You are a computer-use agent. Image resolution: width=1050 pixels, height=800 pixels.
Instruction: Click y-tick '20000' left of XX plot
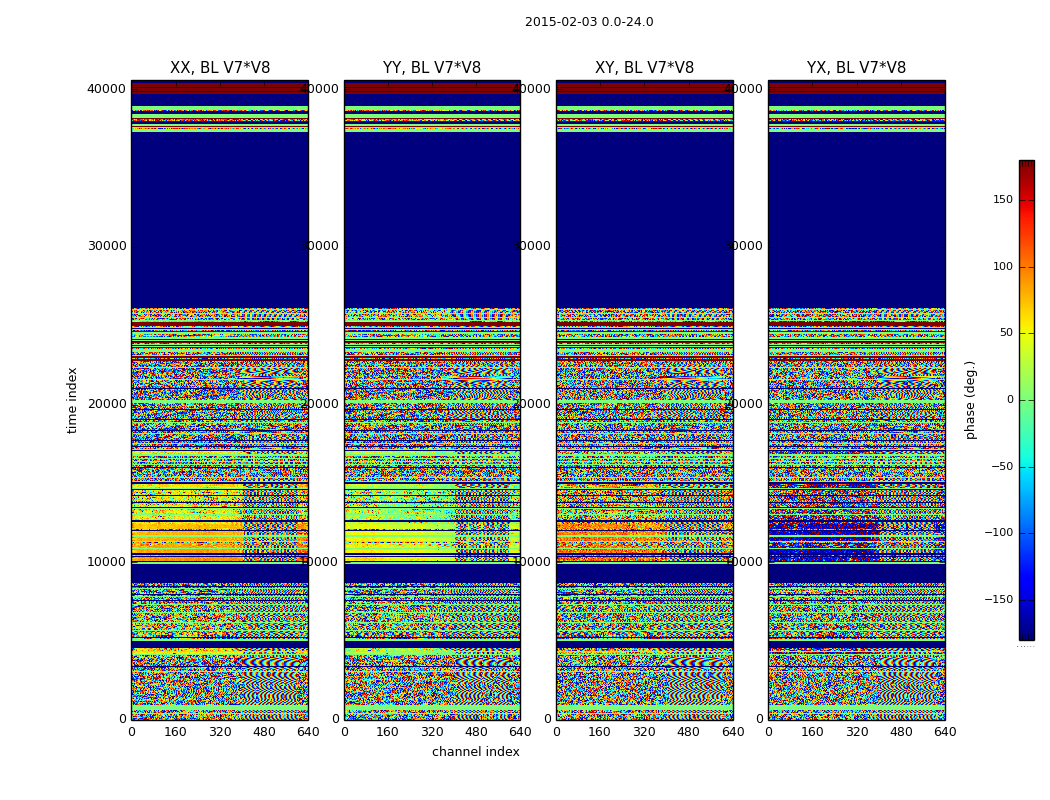point(106,404)
